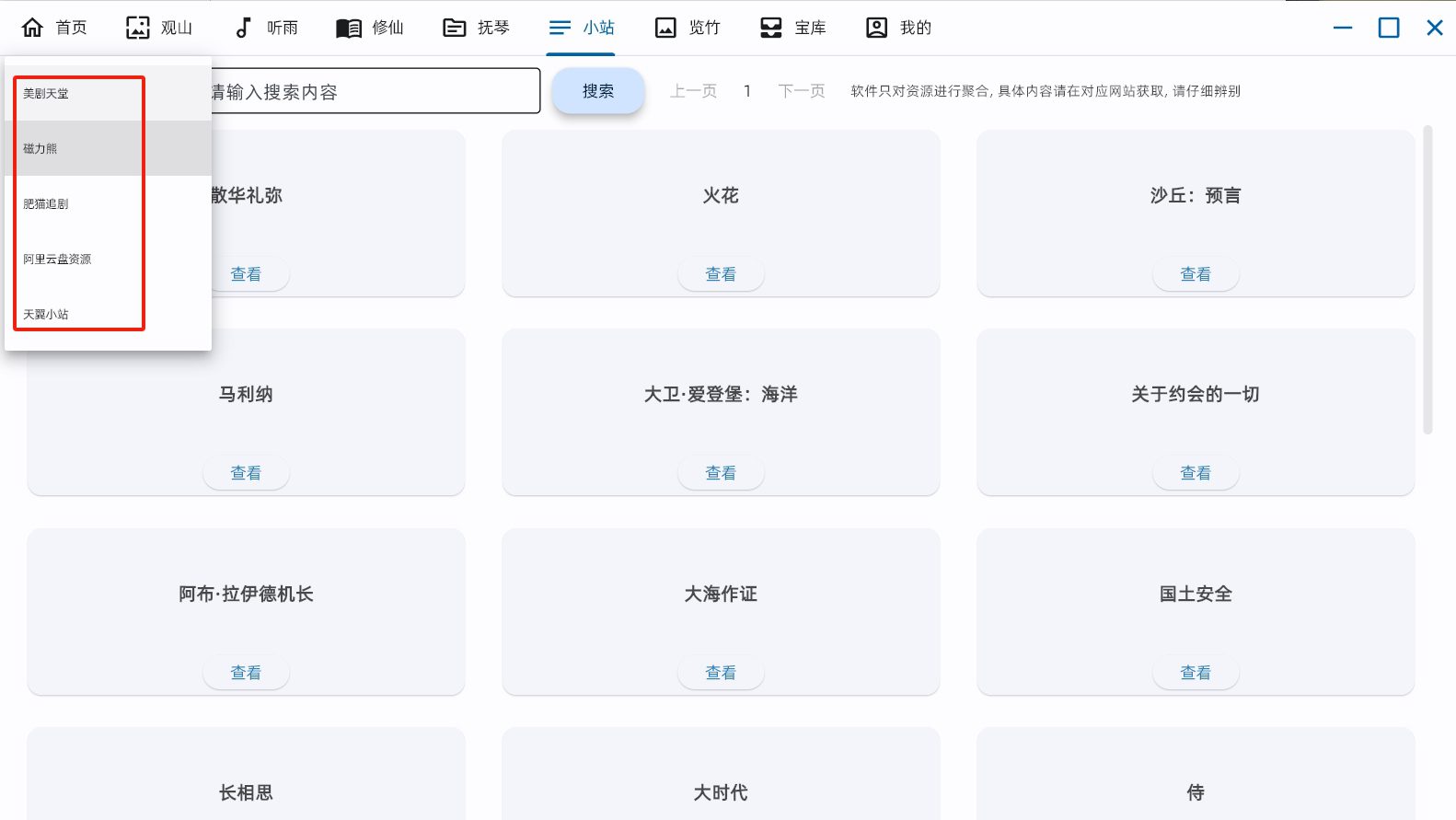
Task: Click 查看 under 沙丘：预言
Action: click(1196, 274)
